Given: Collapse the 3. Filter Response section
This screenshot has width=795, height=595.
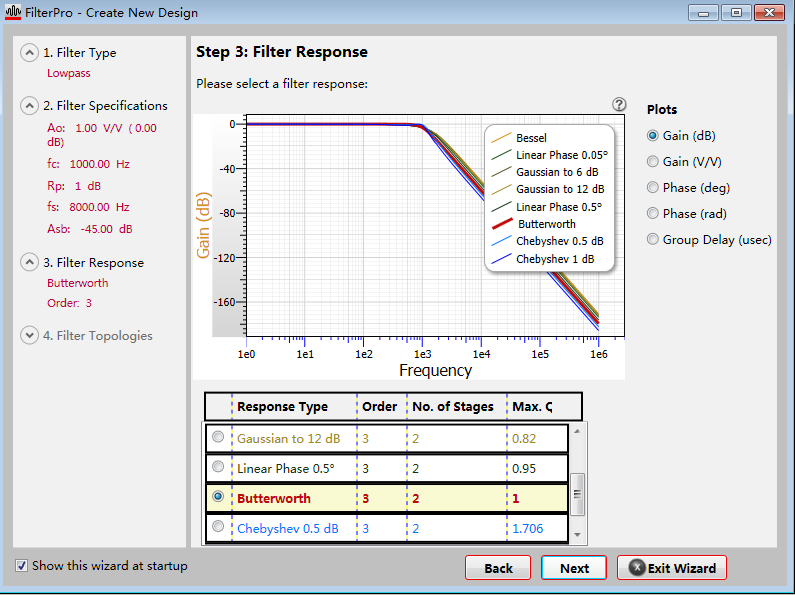Looking at the screenshot, I should click(x=29, y=263).
